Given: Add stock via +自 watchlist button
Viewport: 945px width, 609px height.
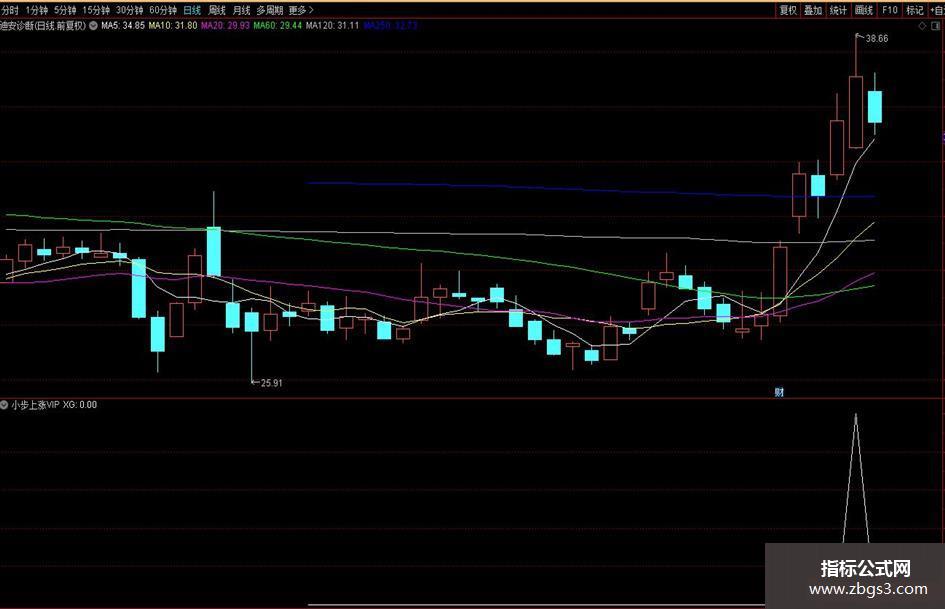Looking at the screenshot, I should pos(937,10).
